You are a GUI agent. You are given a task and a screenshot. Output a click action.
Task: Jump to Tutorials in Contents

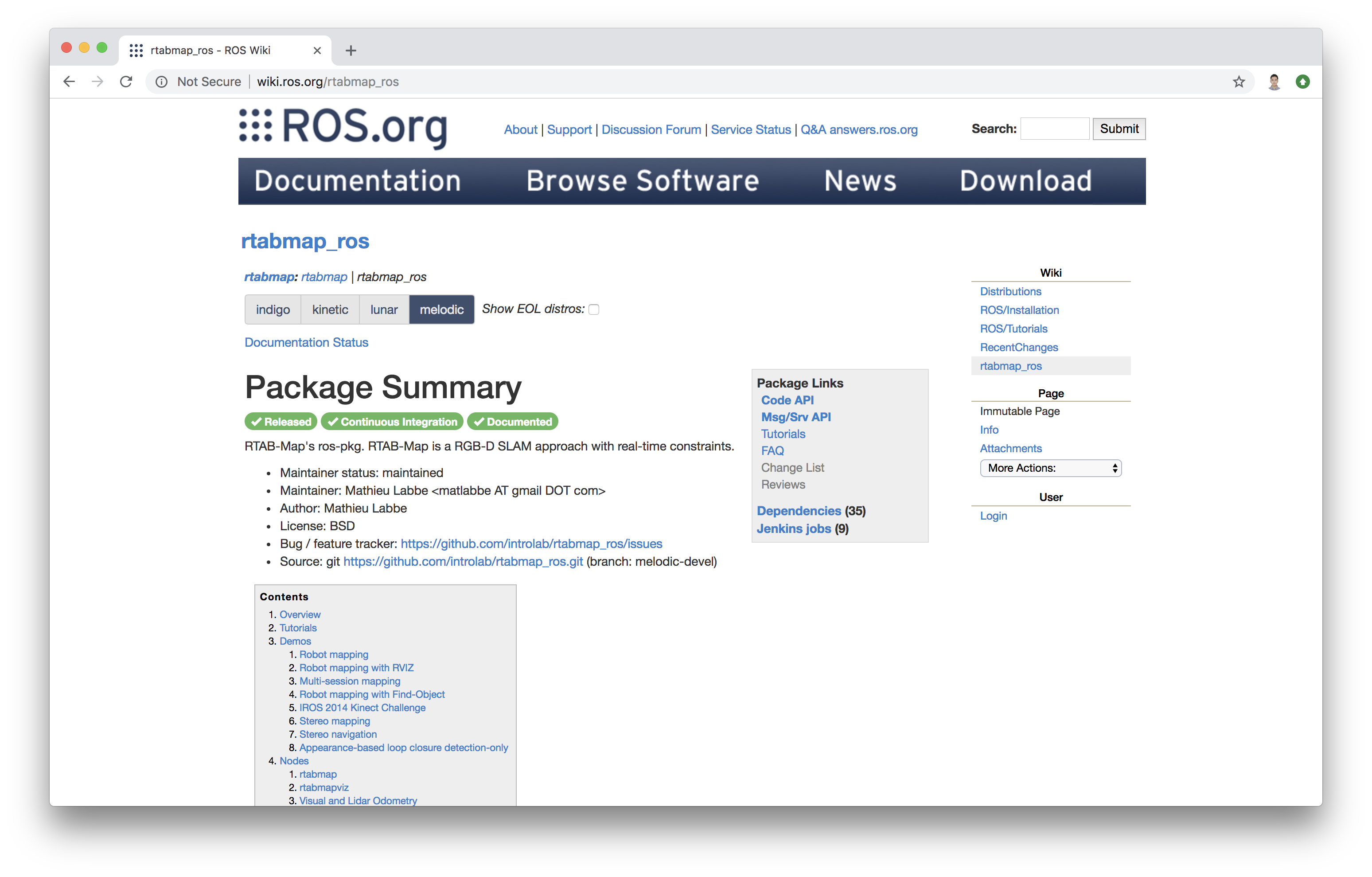[298, 628]
